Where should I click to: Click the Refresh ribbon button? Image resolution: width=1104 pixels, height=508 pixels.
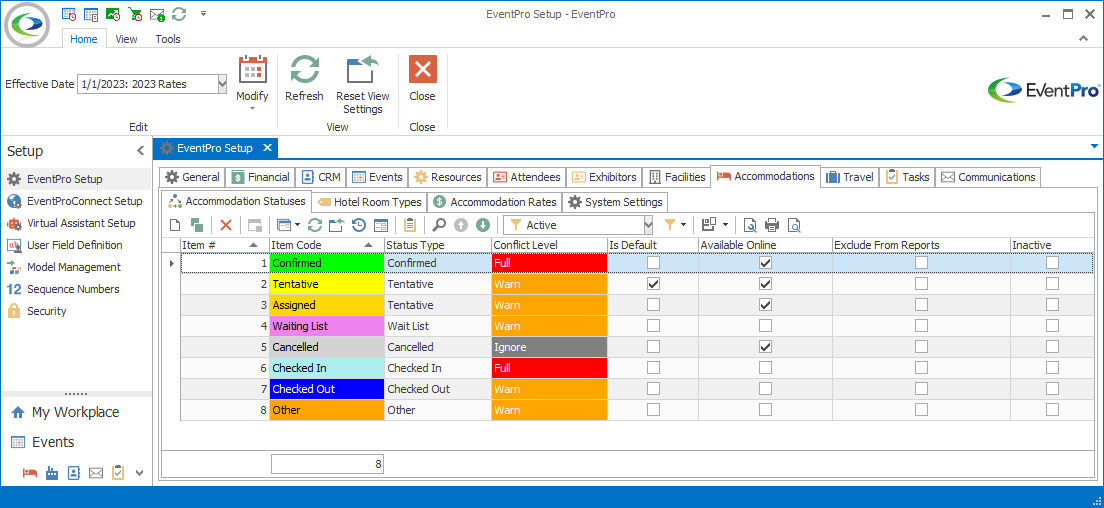(304, 79)
